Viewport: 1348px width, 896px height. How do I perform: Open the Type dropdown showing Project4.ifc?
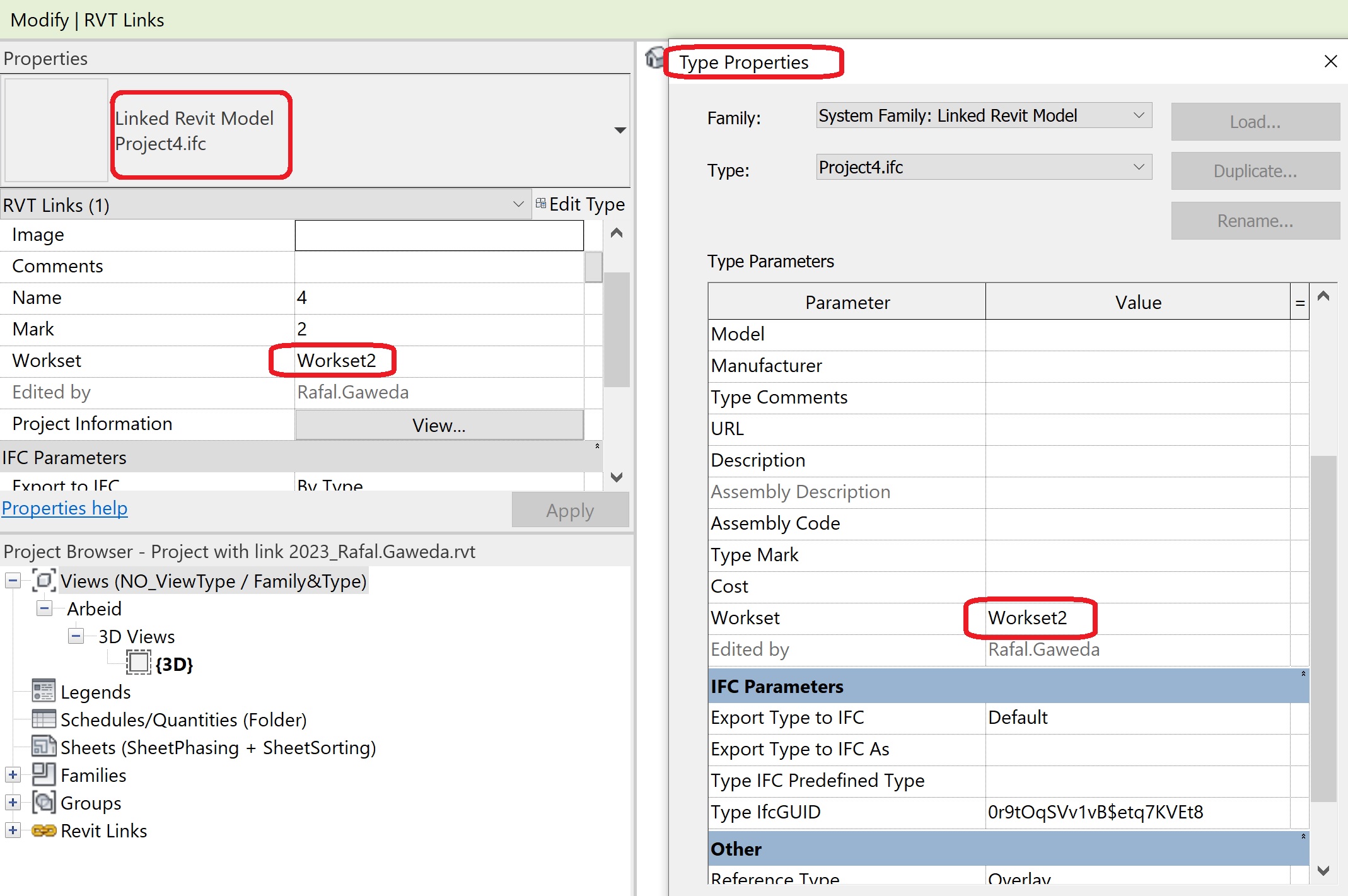1139,166
